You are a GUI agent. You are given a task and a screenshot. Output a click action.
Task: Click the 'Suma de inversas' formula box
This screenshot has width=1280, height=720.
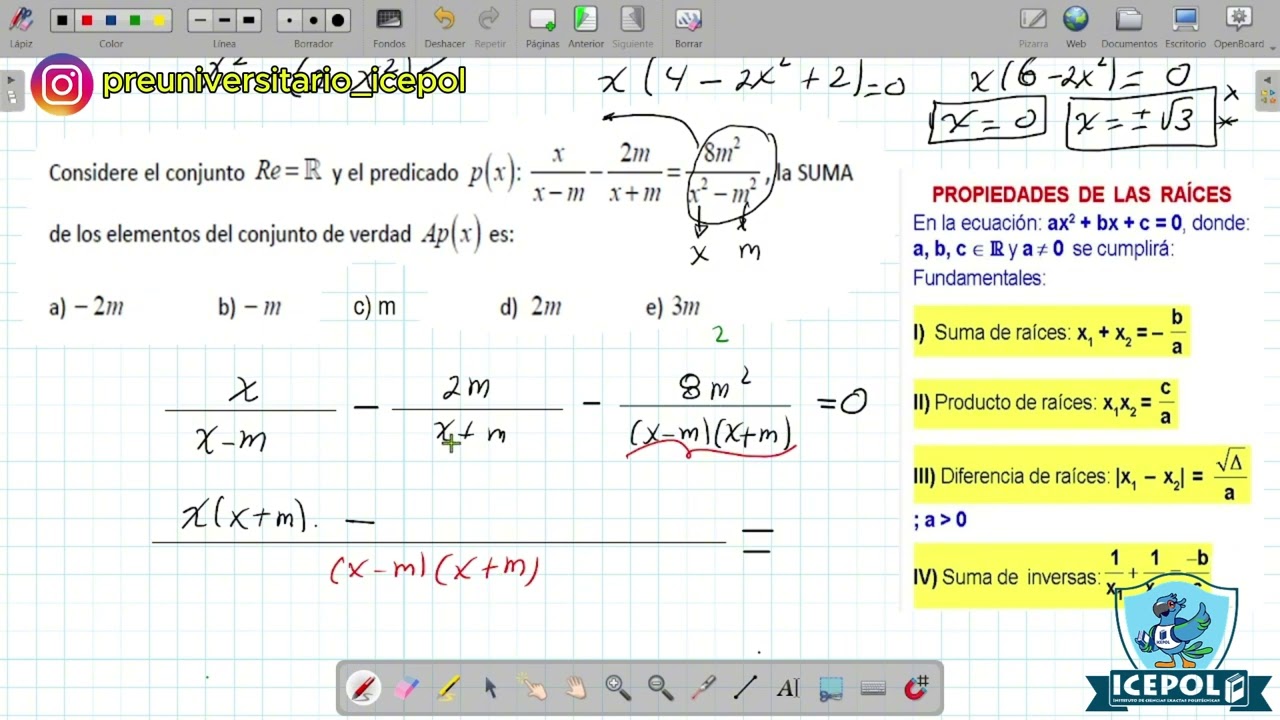[1062, 576]
